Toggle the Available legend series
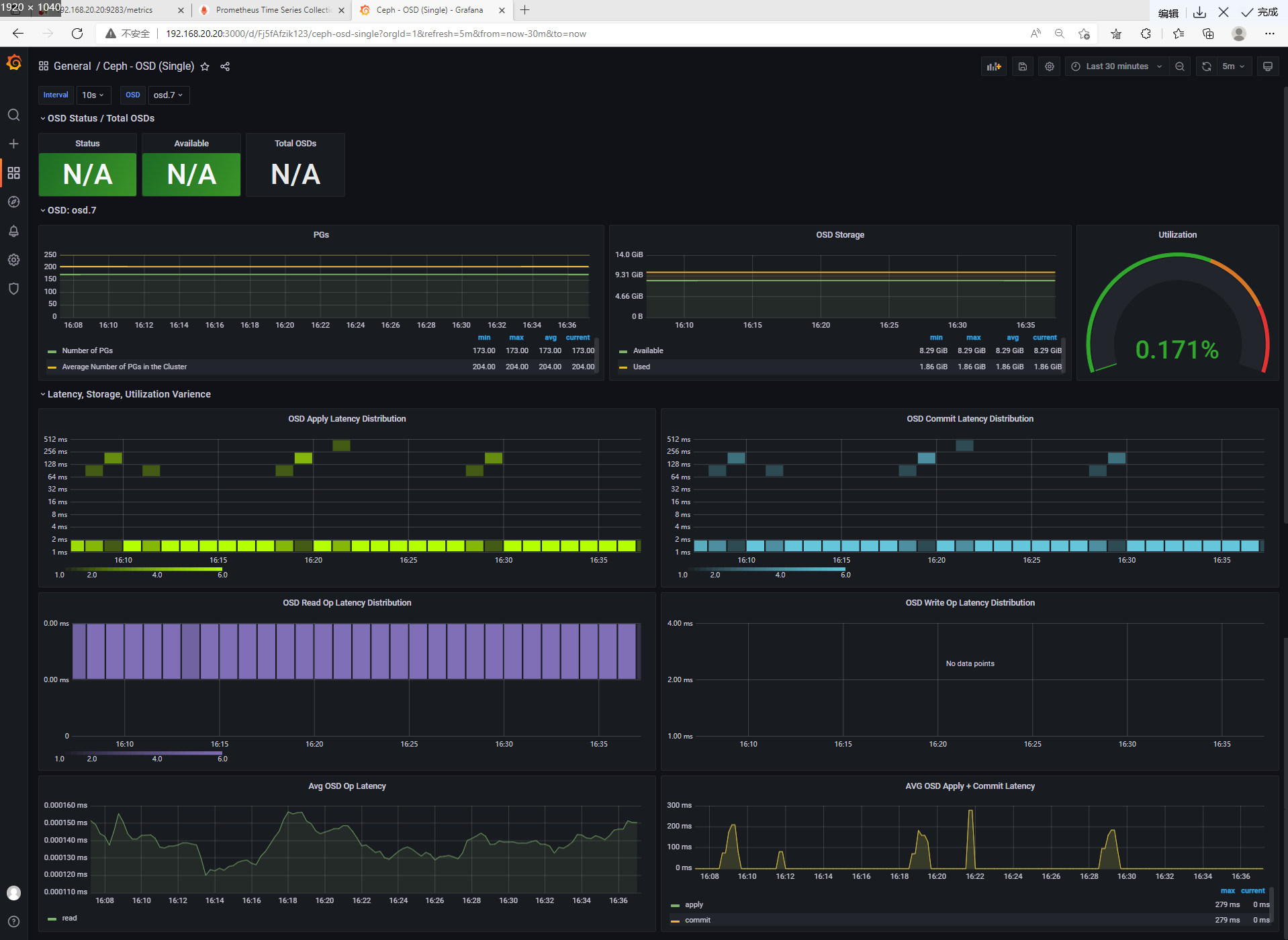Viewport: 1288px width, 940px height. point(648,350)
